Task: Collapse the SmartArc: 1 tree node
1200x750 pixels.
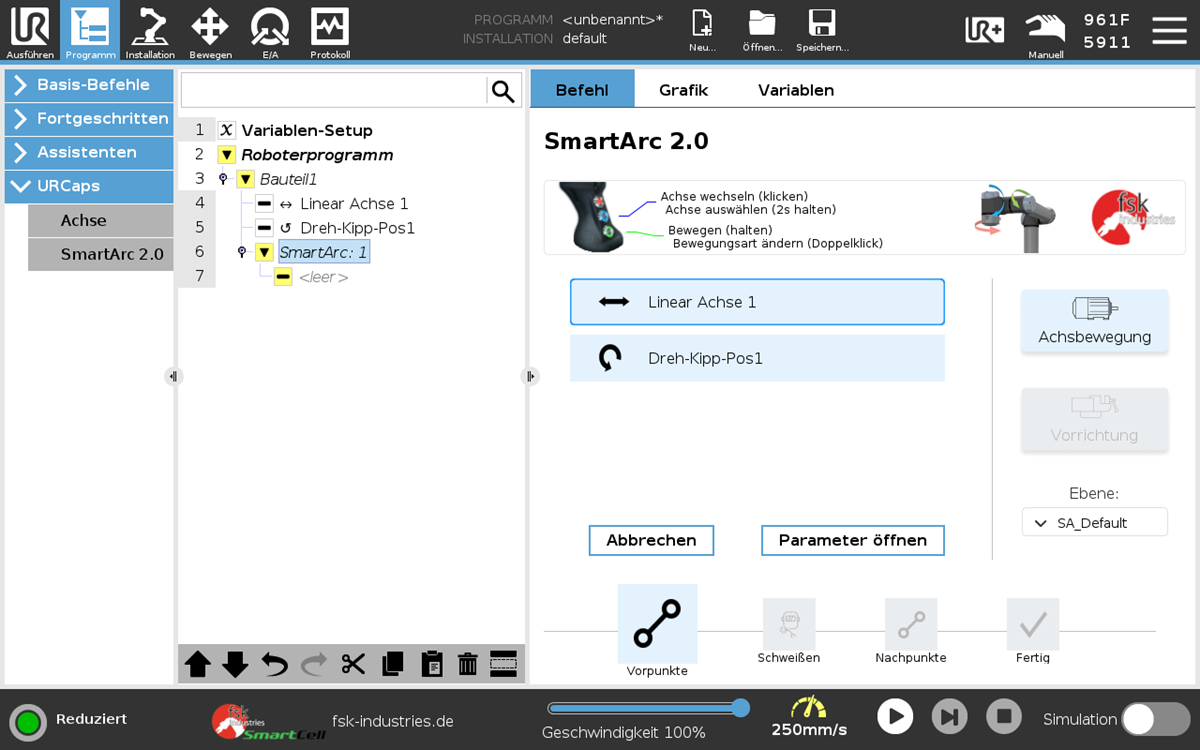Action: pos(264,253)
